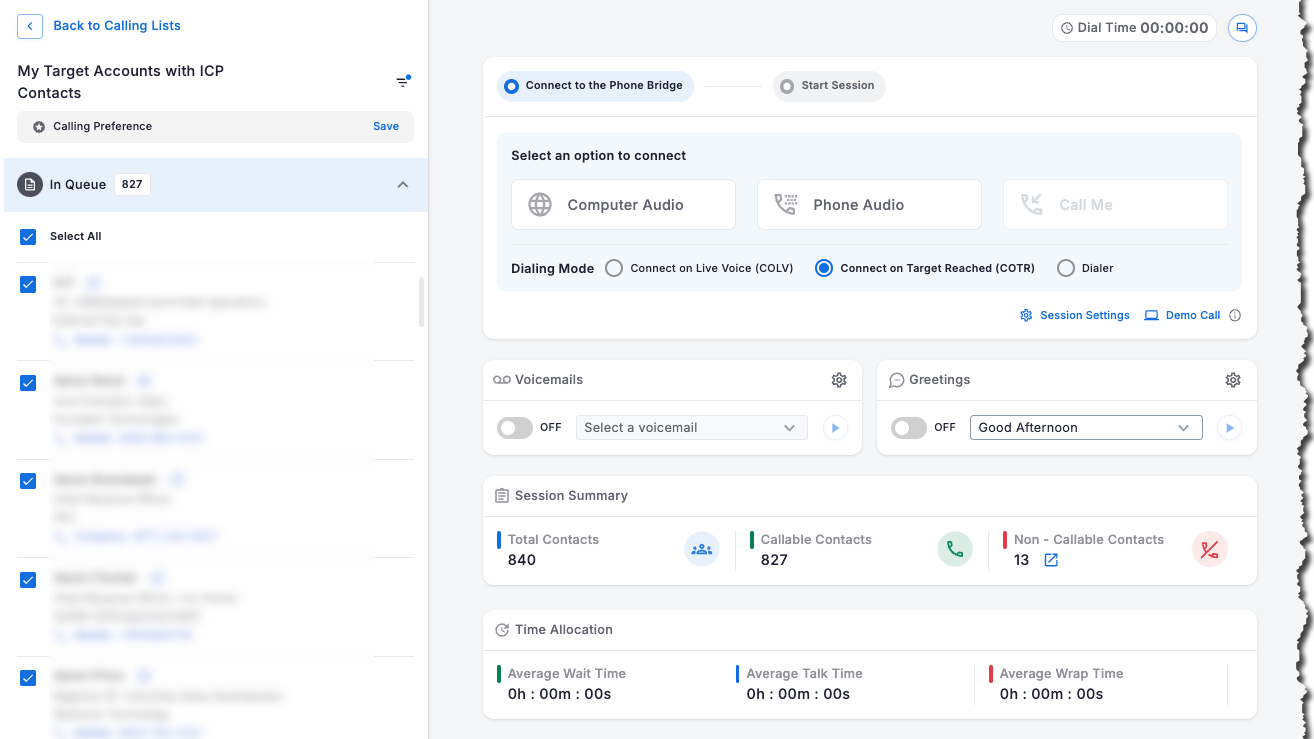Enable the Greetings toggle switch
The width and height of the screenshot is (1314, 739).
coord(909,428)
